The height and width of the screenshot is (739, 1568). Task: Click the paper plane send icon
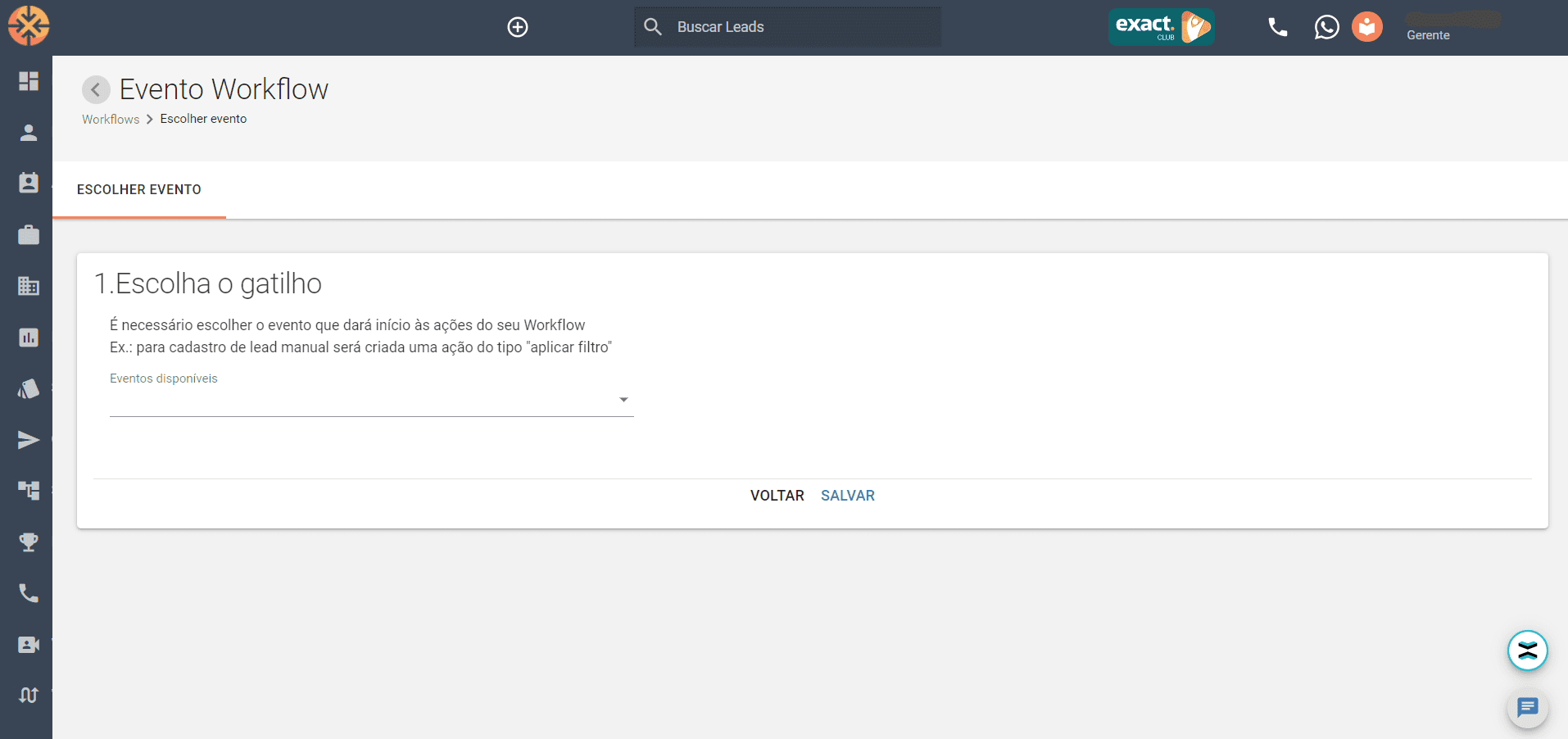click(29, 440)
